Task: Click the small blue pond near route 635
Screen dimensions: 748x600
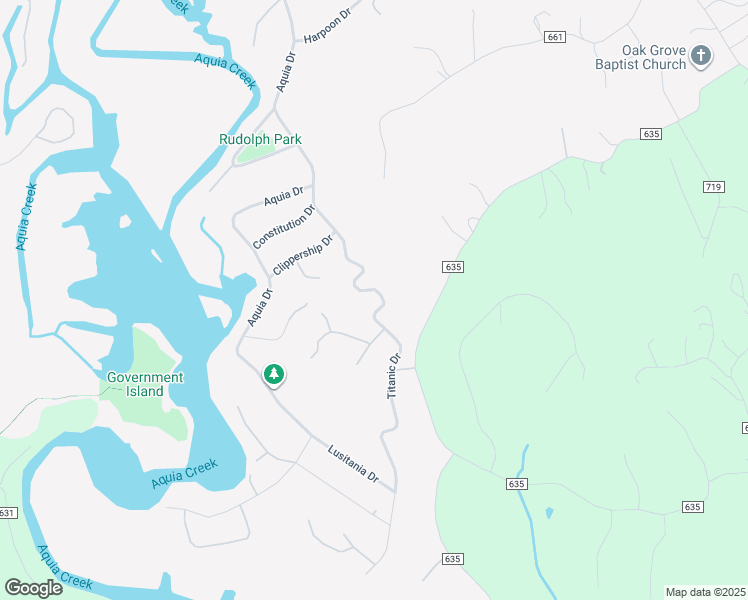Action: pyautogui.click(x=550, y=513)
